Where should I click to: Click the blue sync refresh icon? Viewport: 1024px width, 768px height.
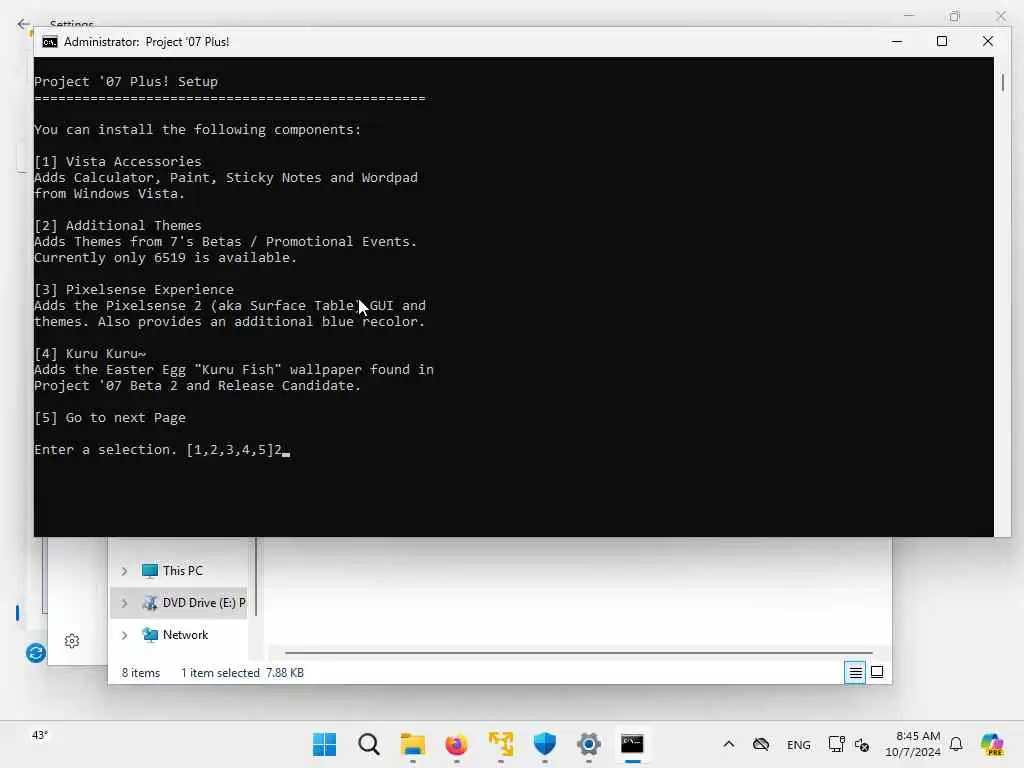(36, 652)
